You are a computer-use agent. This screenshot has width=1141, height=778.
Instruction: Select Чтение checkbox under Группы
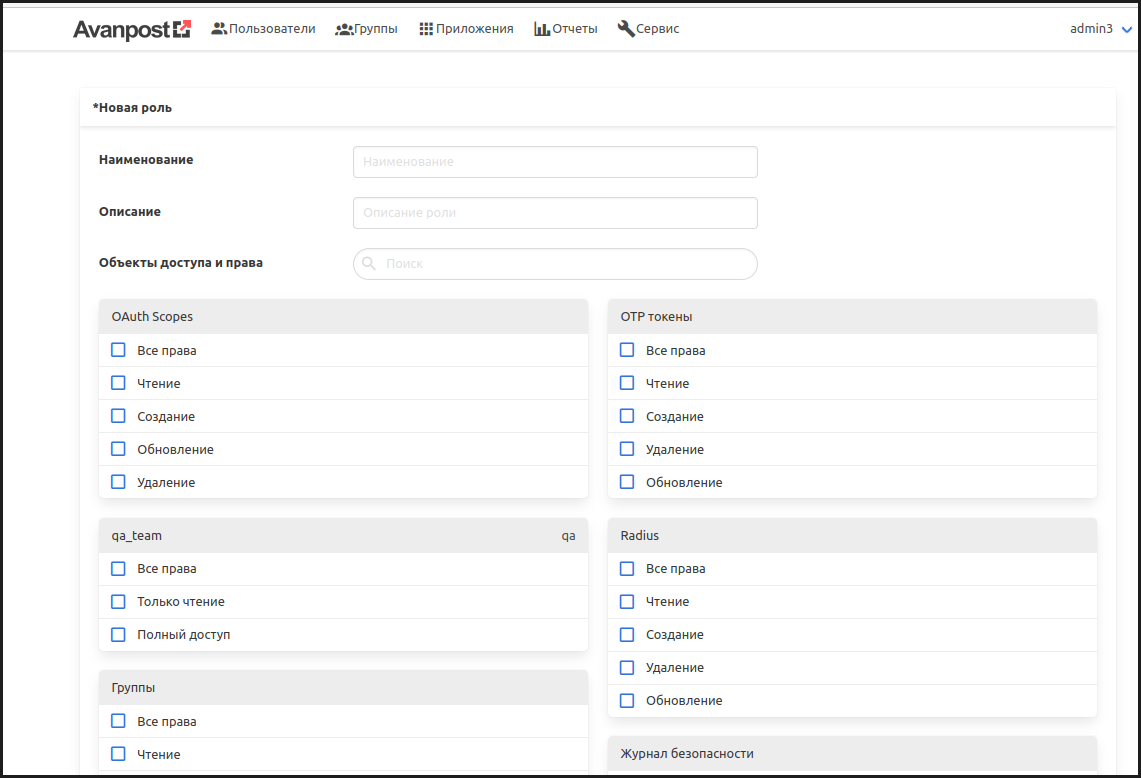[119, 754]
